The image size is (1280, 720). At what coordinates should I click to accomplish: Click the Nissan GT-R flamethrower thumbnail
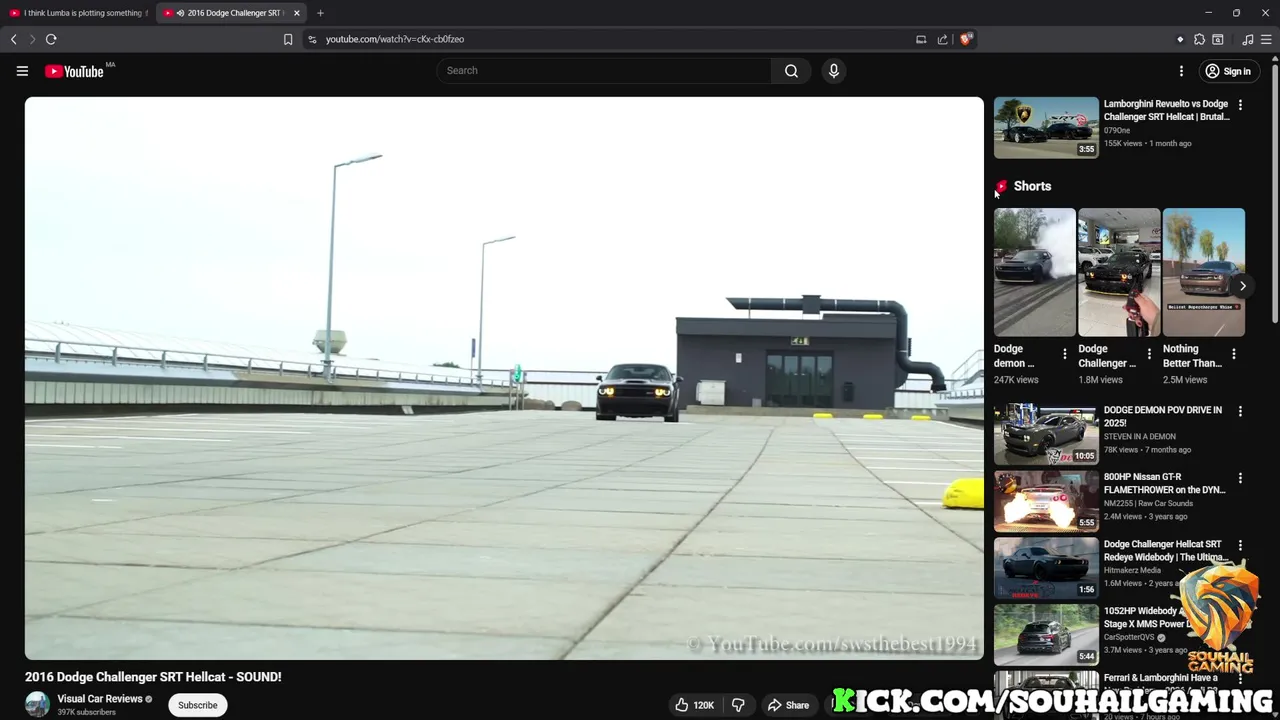pos(1046,501)
